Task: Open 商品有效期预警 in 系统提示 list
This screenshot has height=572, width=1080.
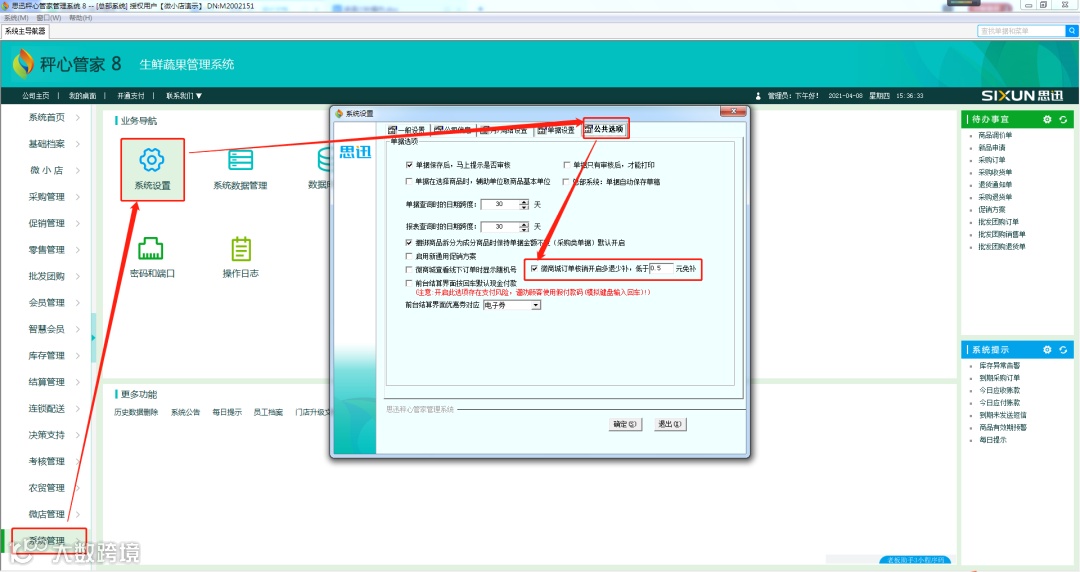Action: [x=1003, y=427]
